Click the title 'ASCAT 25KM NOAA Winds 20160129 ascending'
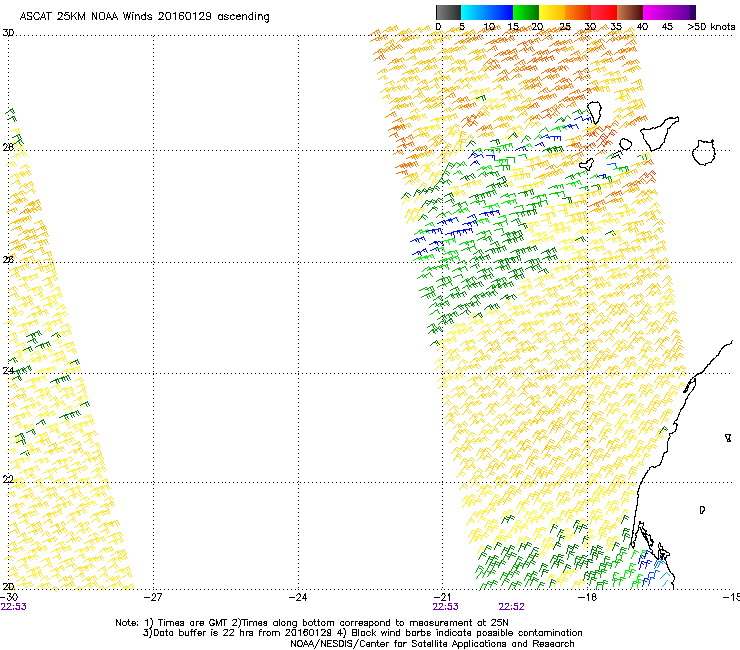Screen dimensions: 740x650 point(144,17)
